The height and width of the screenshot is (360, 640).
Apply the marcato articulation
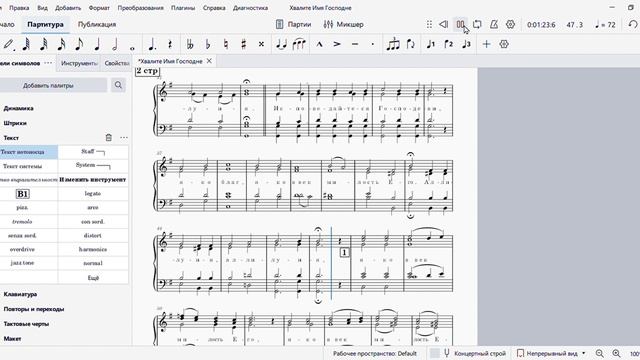pyautogui.click(x=319, y=44)
